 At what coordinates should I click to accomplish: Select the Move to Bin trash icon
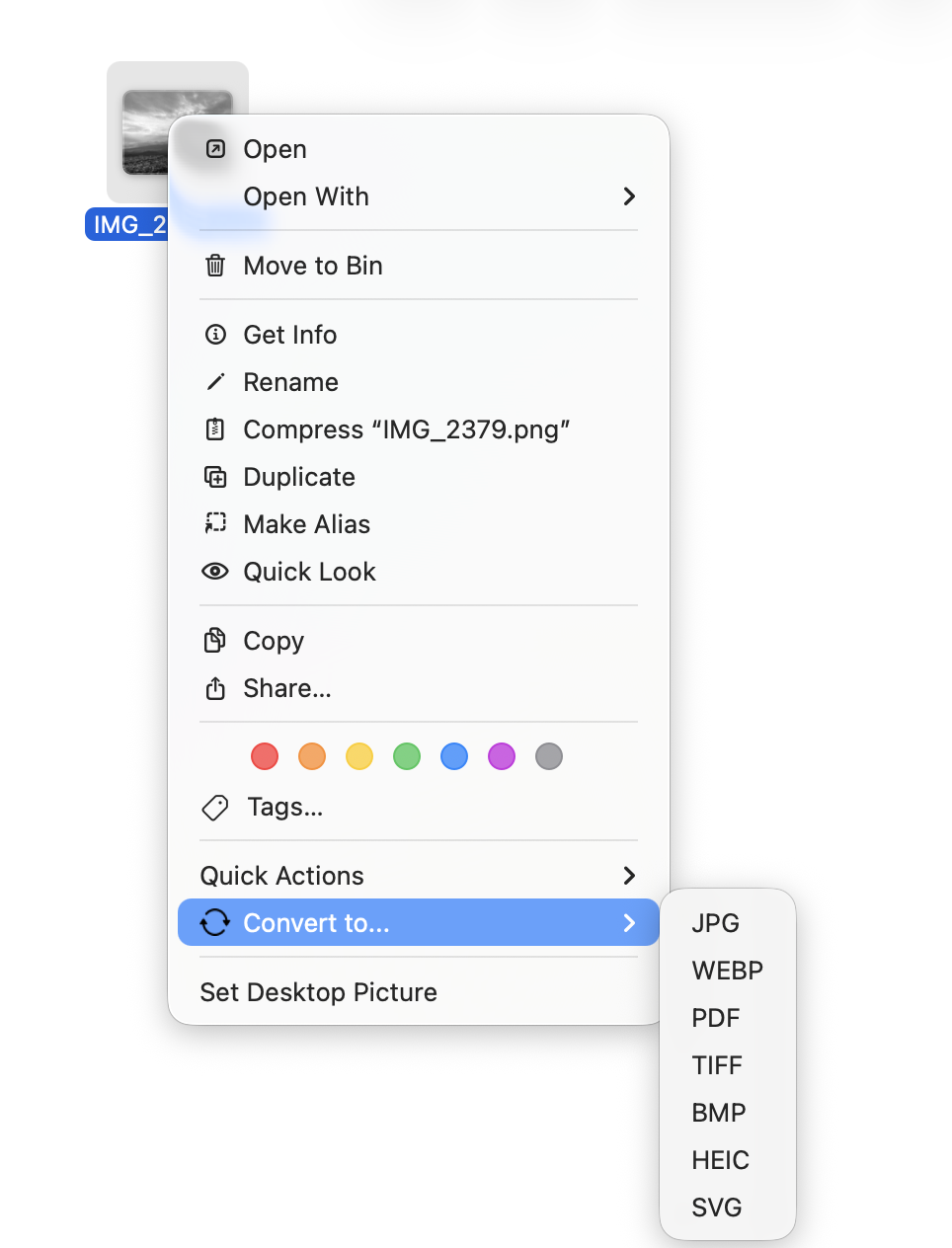(x=214, y=265)
